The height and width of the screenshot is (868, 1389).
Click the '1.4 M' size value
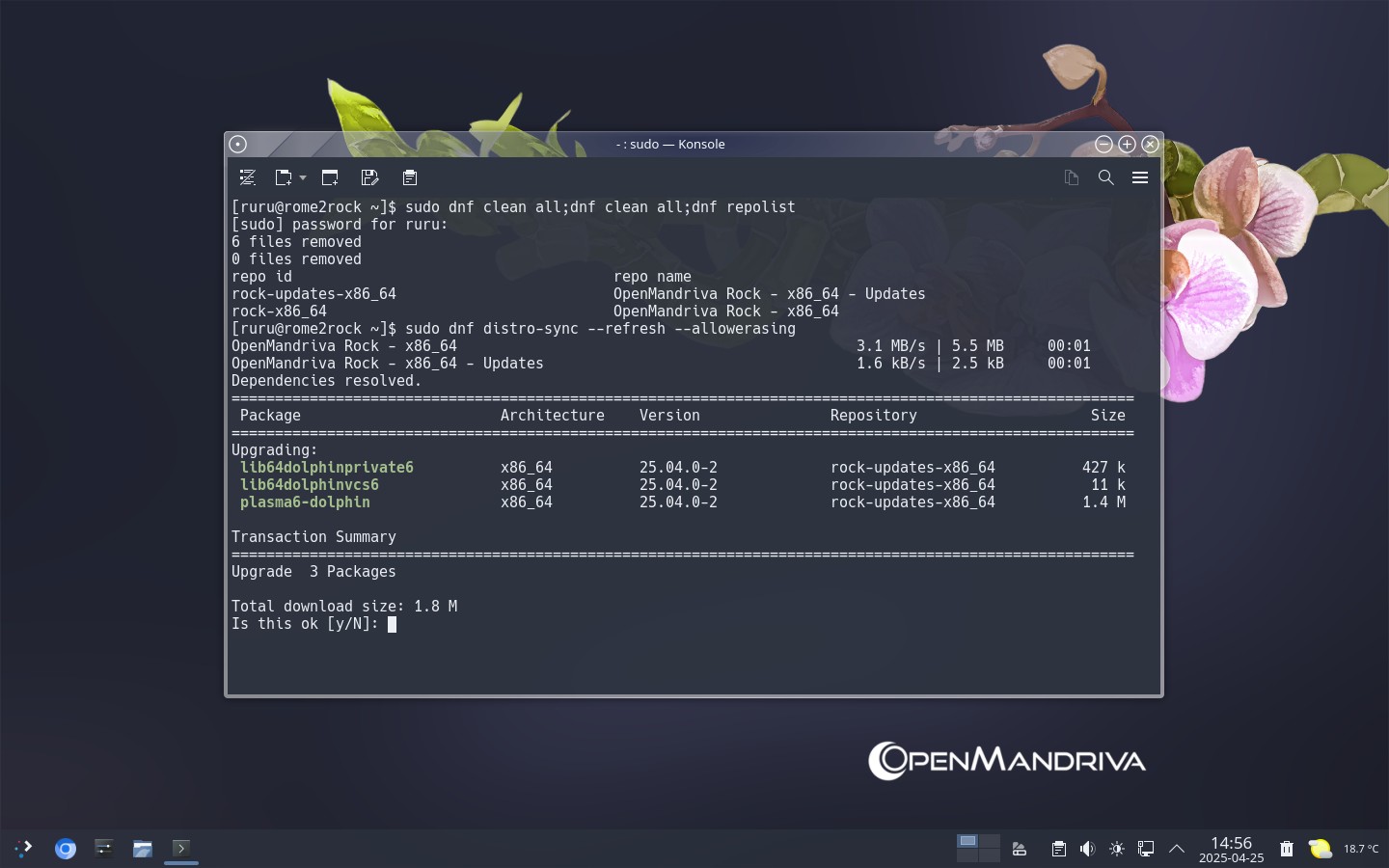[x=1103, y=502]
